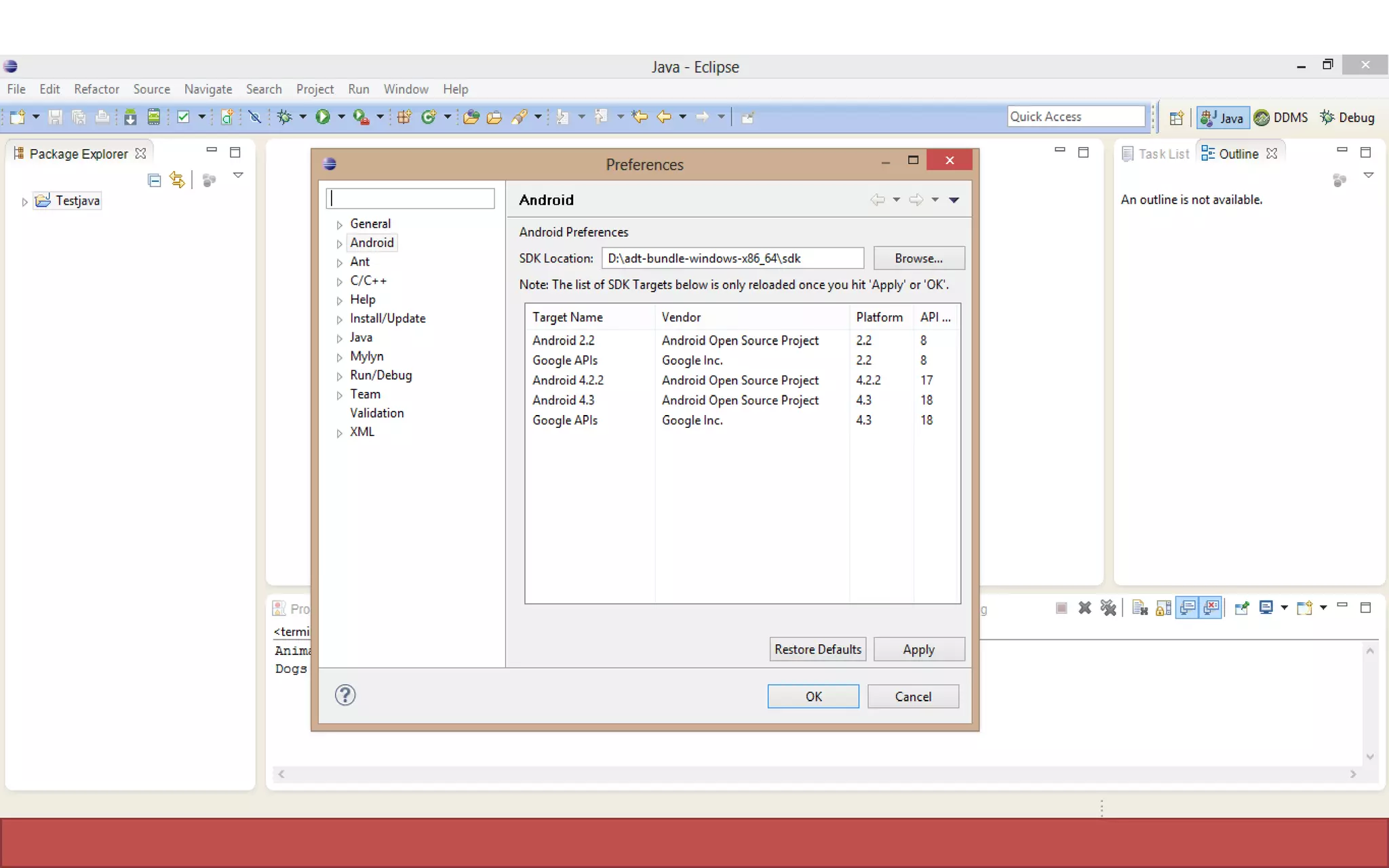Click the Run External Tools icon
Image resolution: width=1389 pixels, height=868 pixels.
(x=361, y=117)
